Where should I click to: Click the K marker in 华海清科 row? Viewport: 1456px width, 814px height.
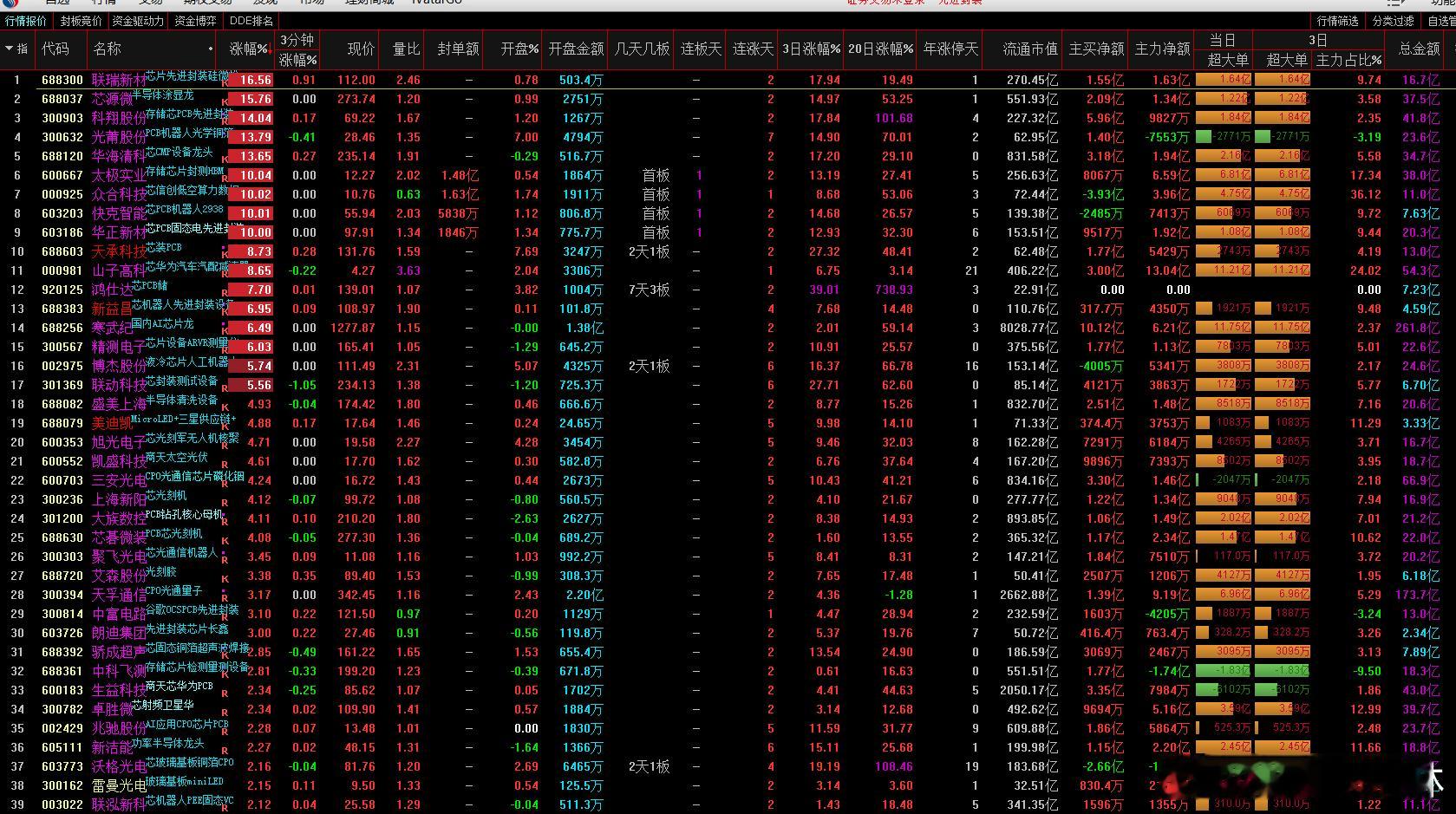pyautogui.click(x=225, y=160)
